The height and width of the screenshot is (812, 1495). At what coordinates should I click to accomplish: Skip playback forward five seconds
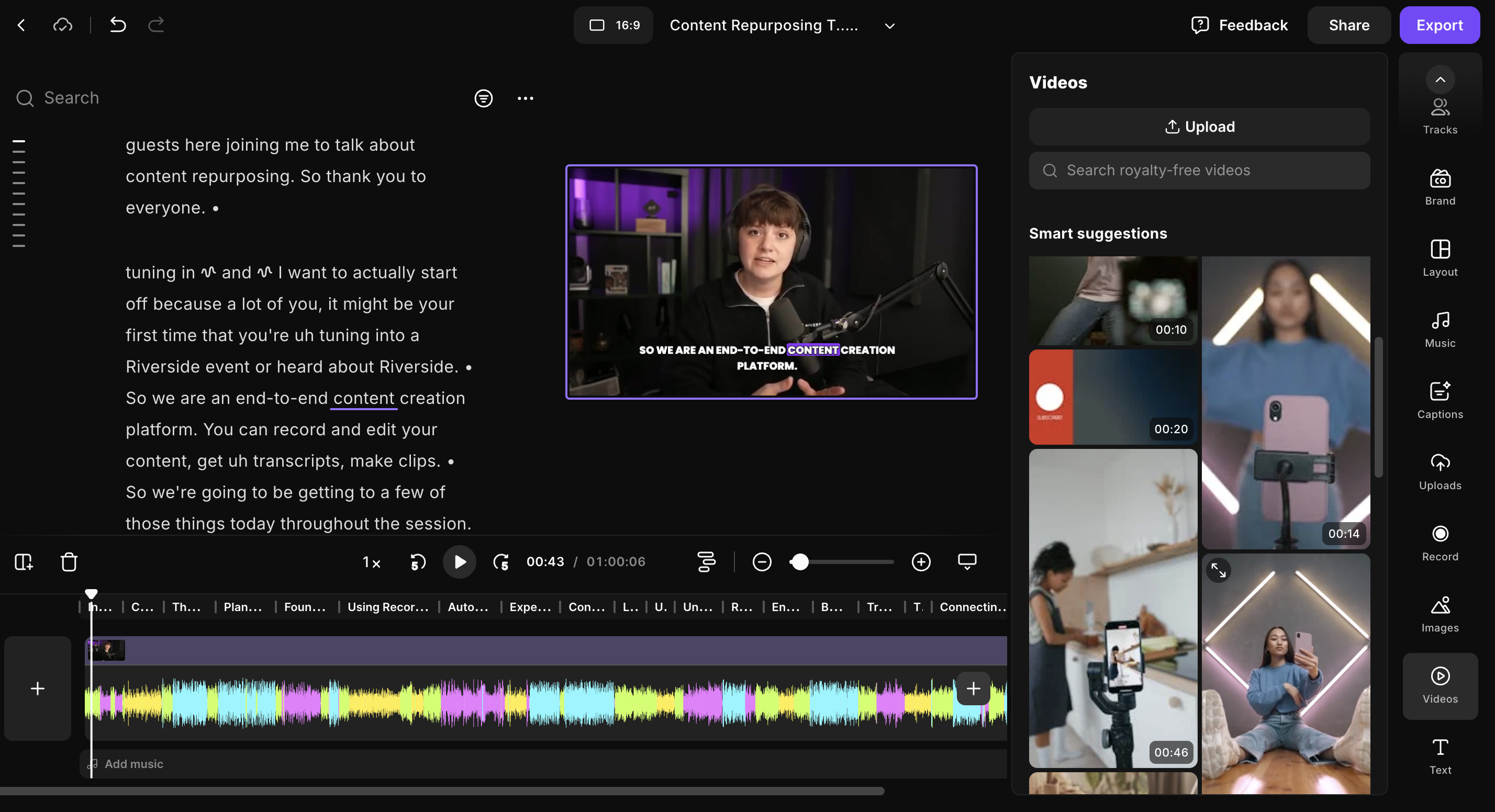(501, 561)
